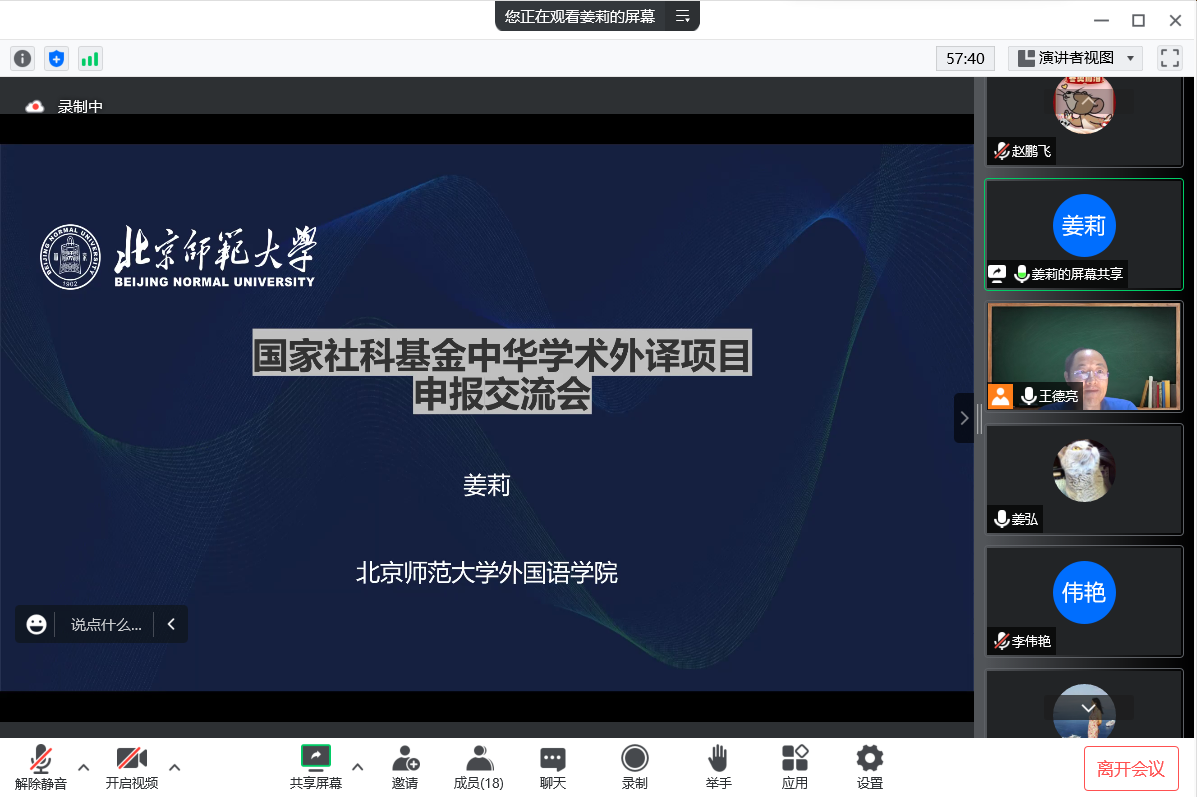The height and width of the screenshot is (797, 1197).
Task: Unmute yourself via 解除静音
Action: click(40, 765)
